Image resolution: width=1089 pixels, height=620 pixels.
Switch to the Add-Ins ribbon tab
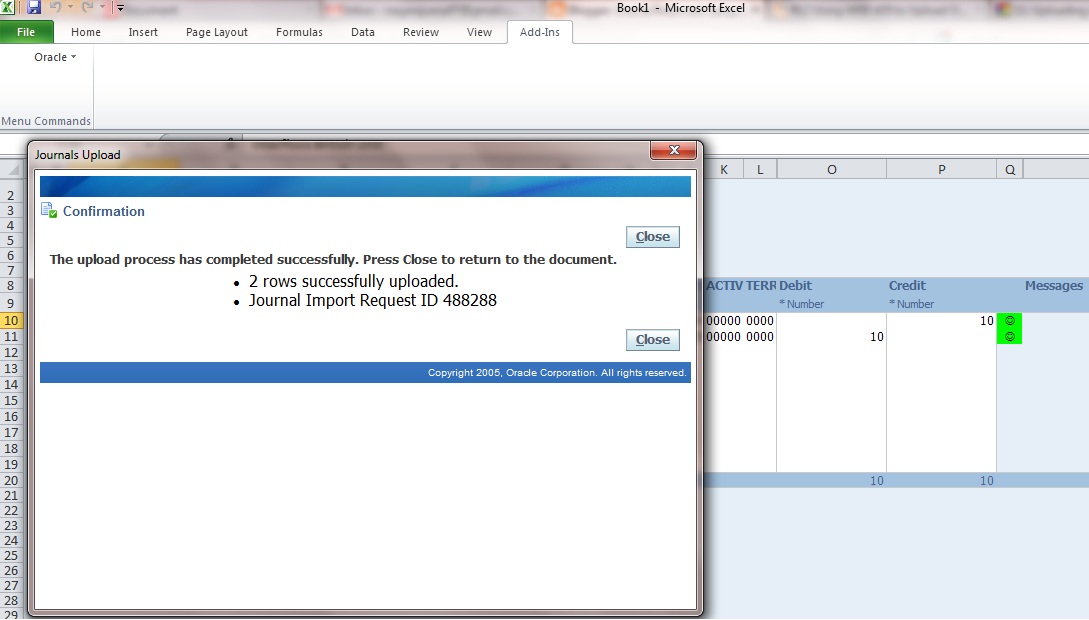(539, 32)
